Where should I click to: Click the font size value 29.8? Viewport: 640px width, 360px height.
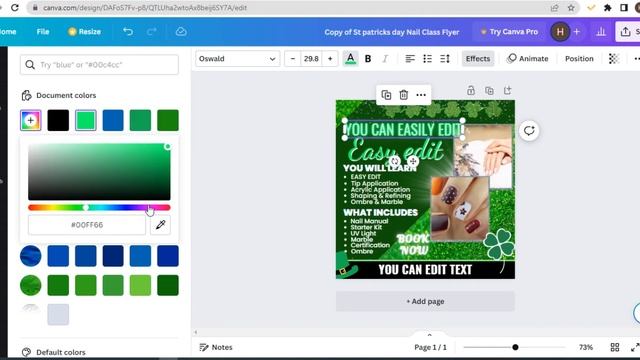(311, 59)
